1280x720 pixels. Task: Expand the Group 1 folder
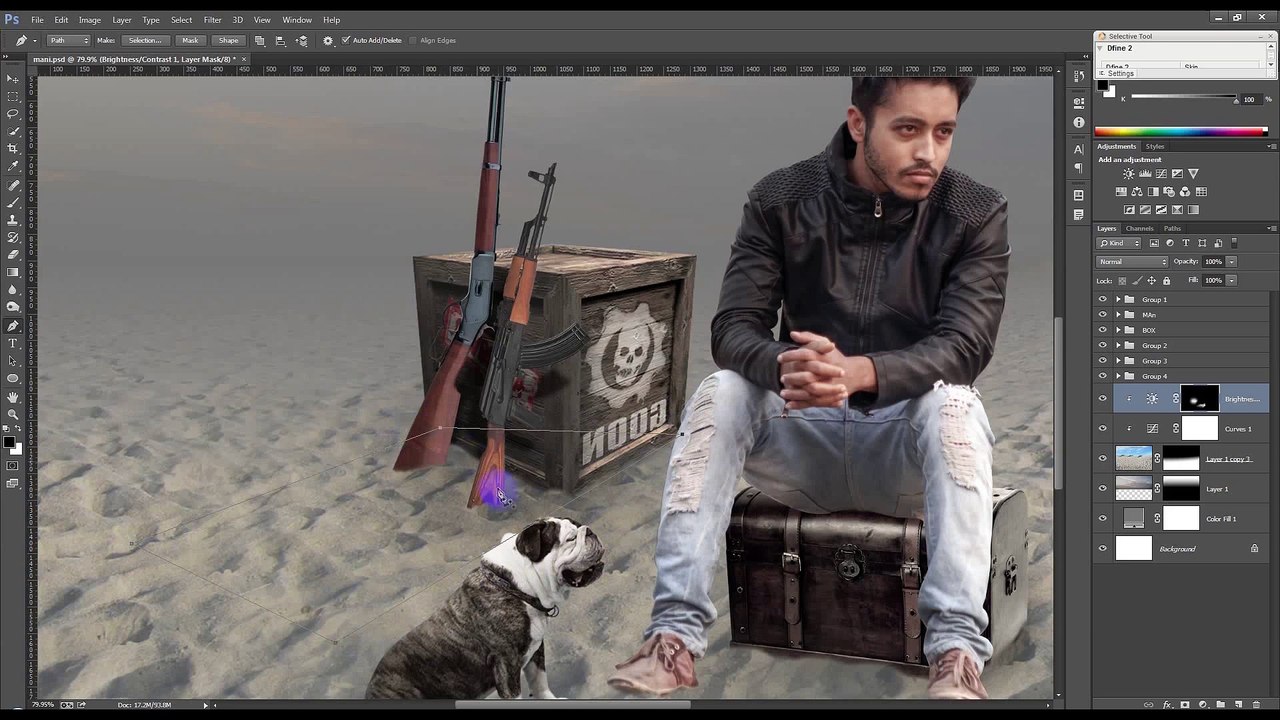[x=1118, y=299]
